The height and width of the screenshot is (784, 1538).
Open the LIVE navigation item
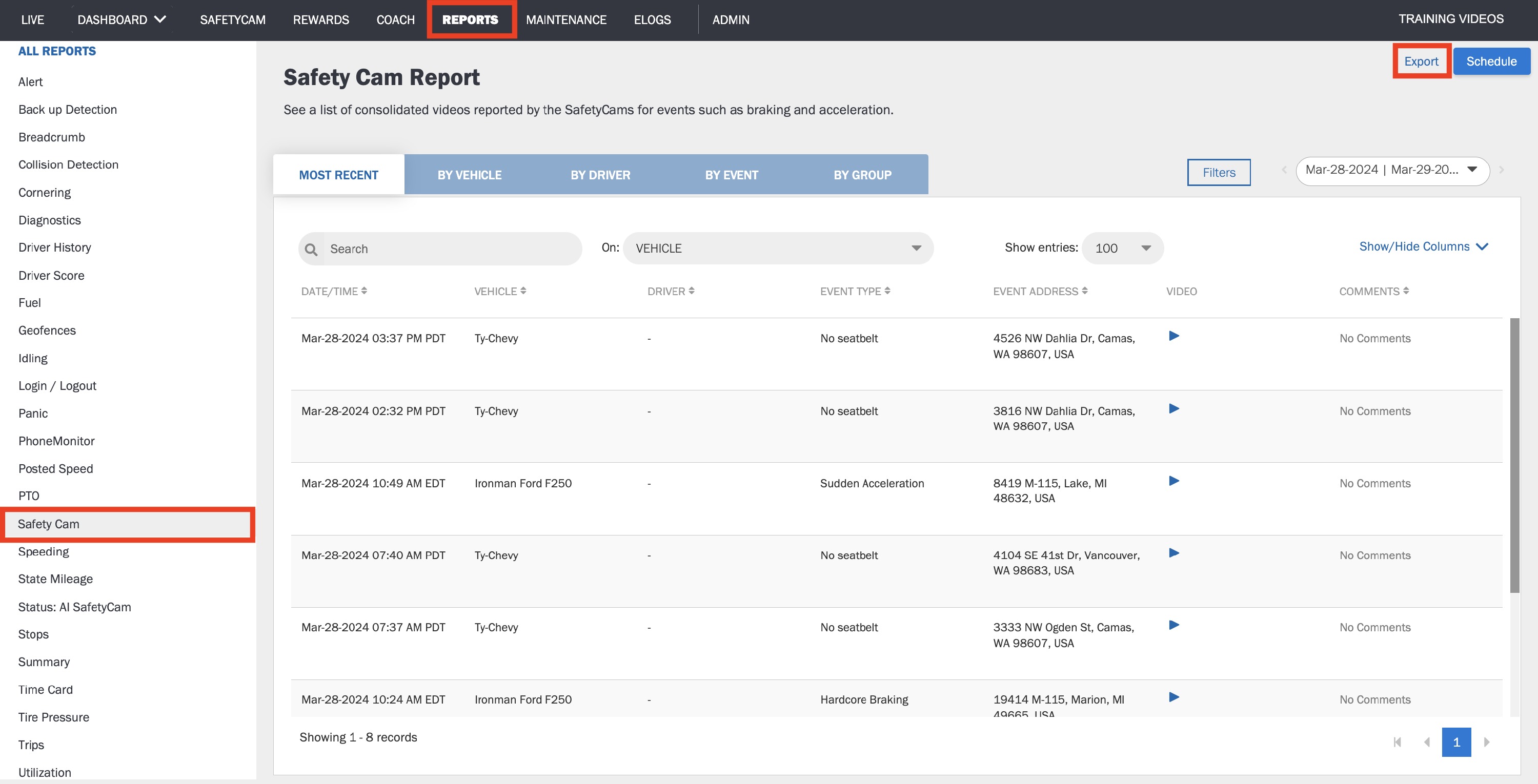(32, 19)
